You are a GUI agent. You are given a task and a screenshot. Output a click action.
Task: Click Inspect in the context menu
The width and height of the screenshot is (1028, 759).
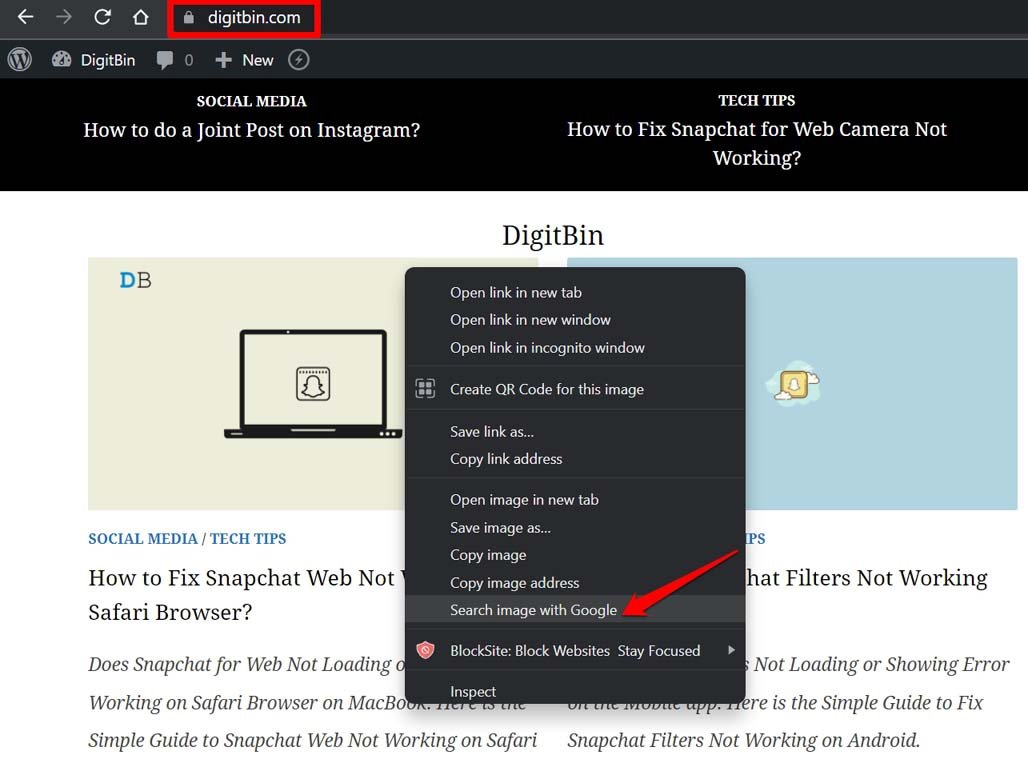tap(473, 691)
